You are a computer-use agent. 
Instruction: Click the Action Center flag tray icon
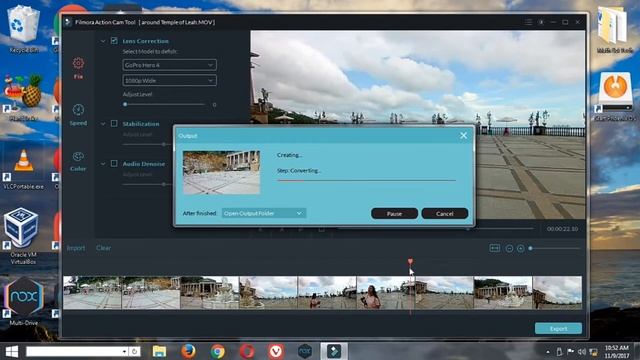(x=570, y=351)
